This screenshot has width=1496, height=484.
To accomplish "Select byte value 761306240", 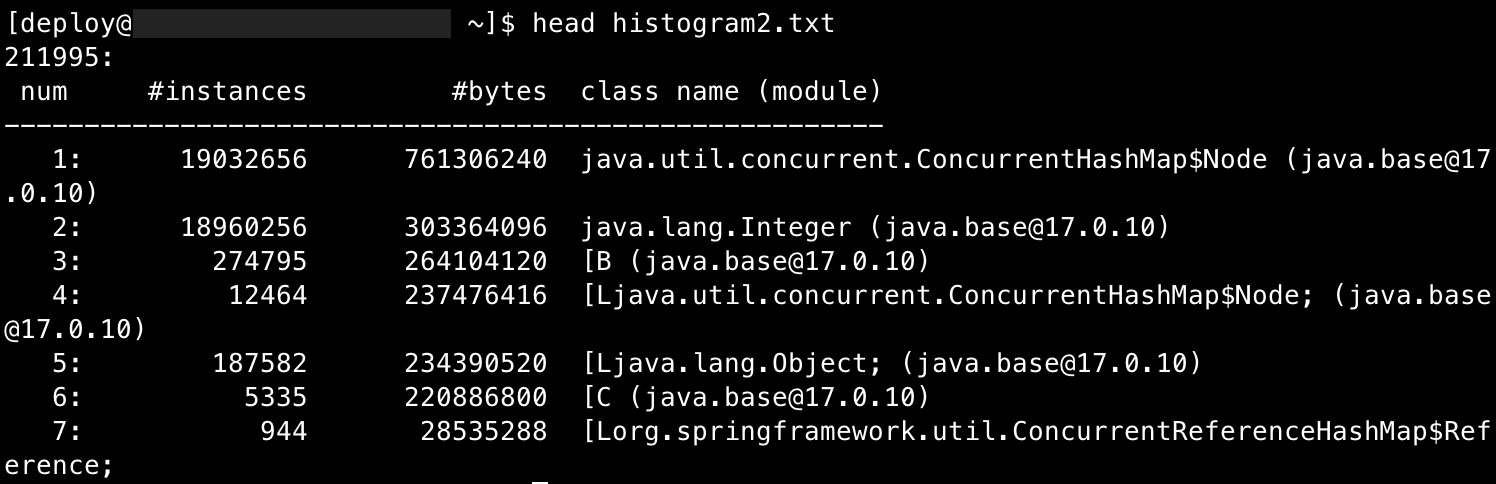I will coord(476,160).
